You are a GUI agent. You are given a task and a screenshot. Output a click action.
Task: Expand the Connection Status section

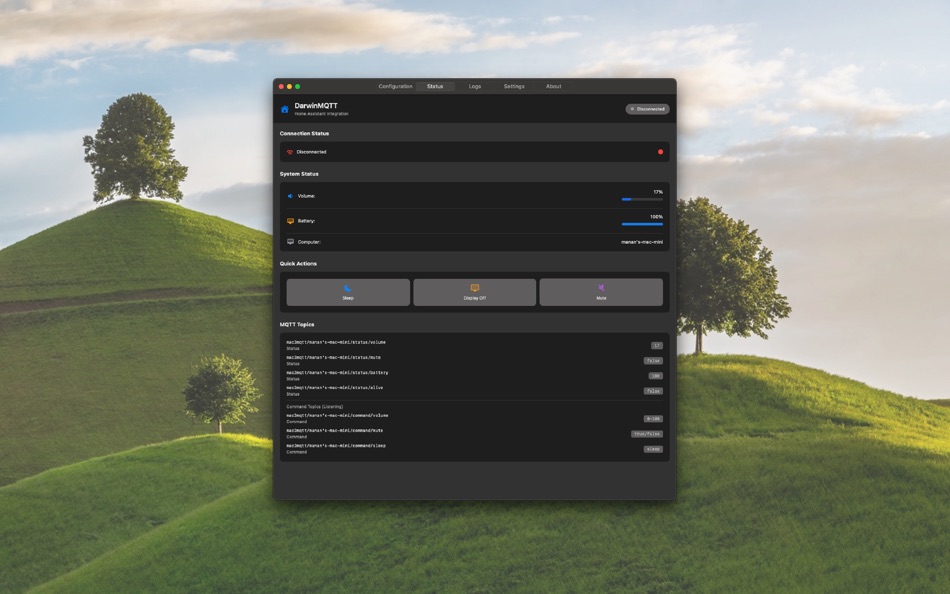click(x=303, y=133)
